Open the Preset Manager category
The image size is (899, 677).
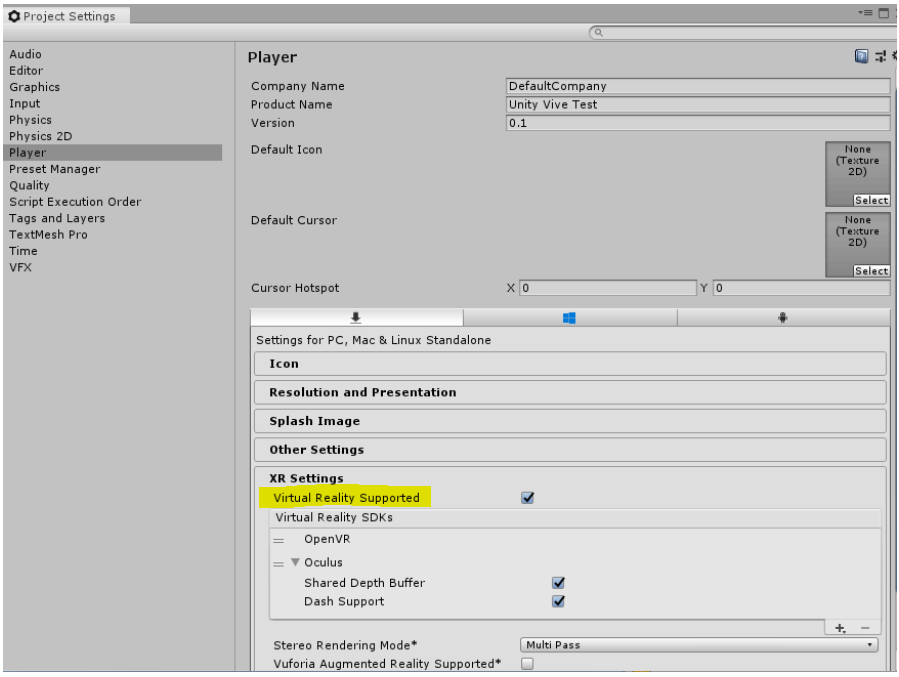tap(54, 169)
